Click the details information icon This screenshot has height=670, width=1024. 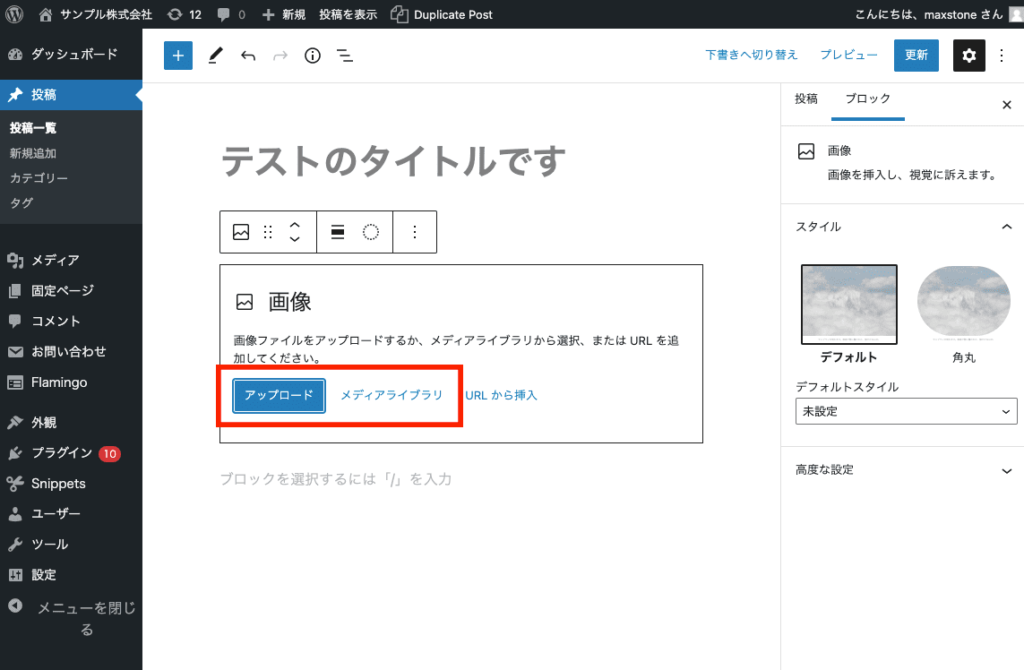pos(312,56)
